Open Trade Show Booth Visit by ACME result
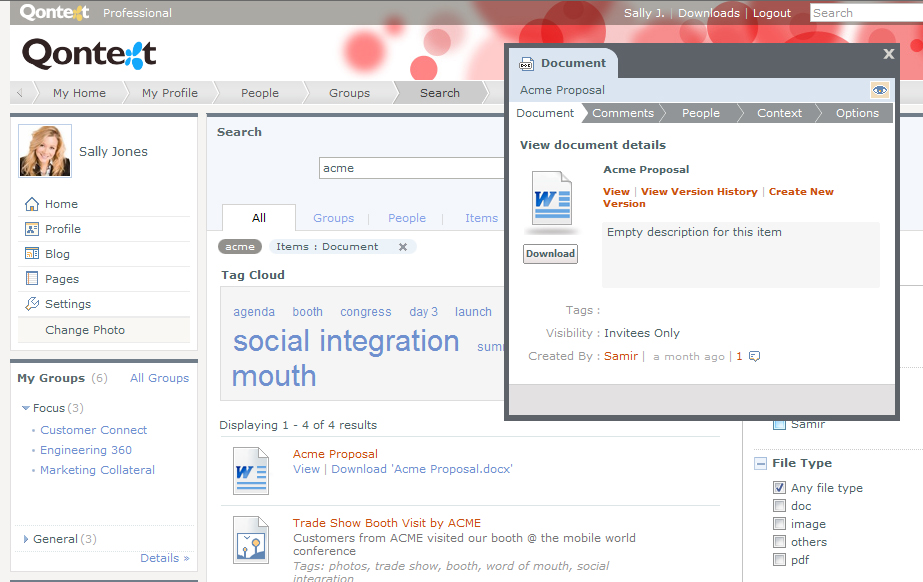This screenshot has width=923, height=582. (387, 523)
